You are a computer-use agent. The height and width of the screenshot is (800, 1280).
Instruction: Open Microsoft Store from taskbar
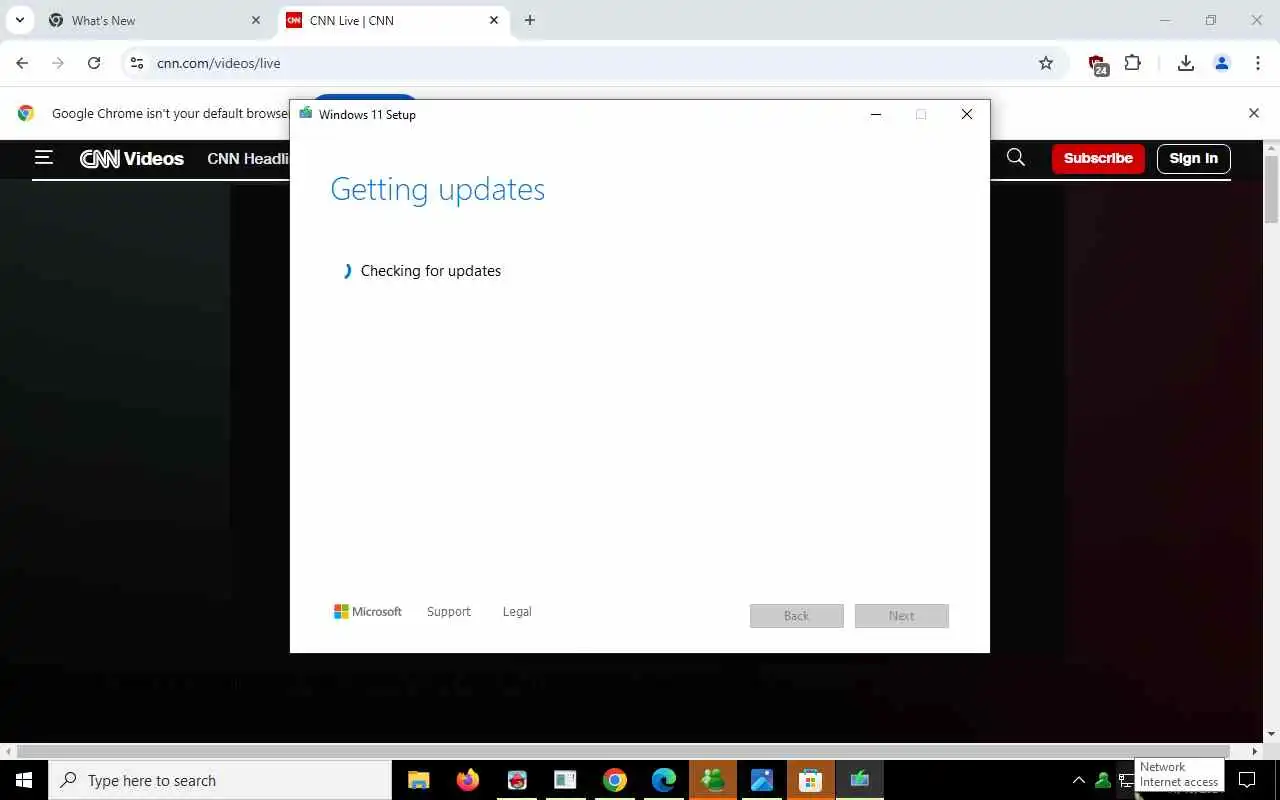[810, 780]
